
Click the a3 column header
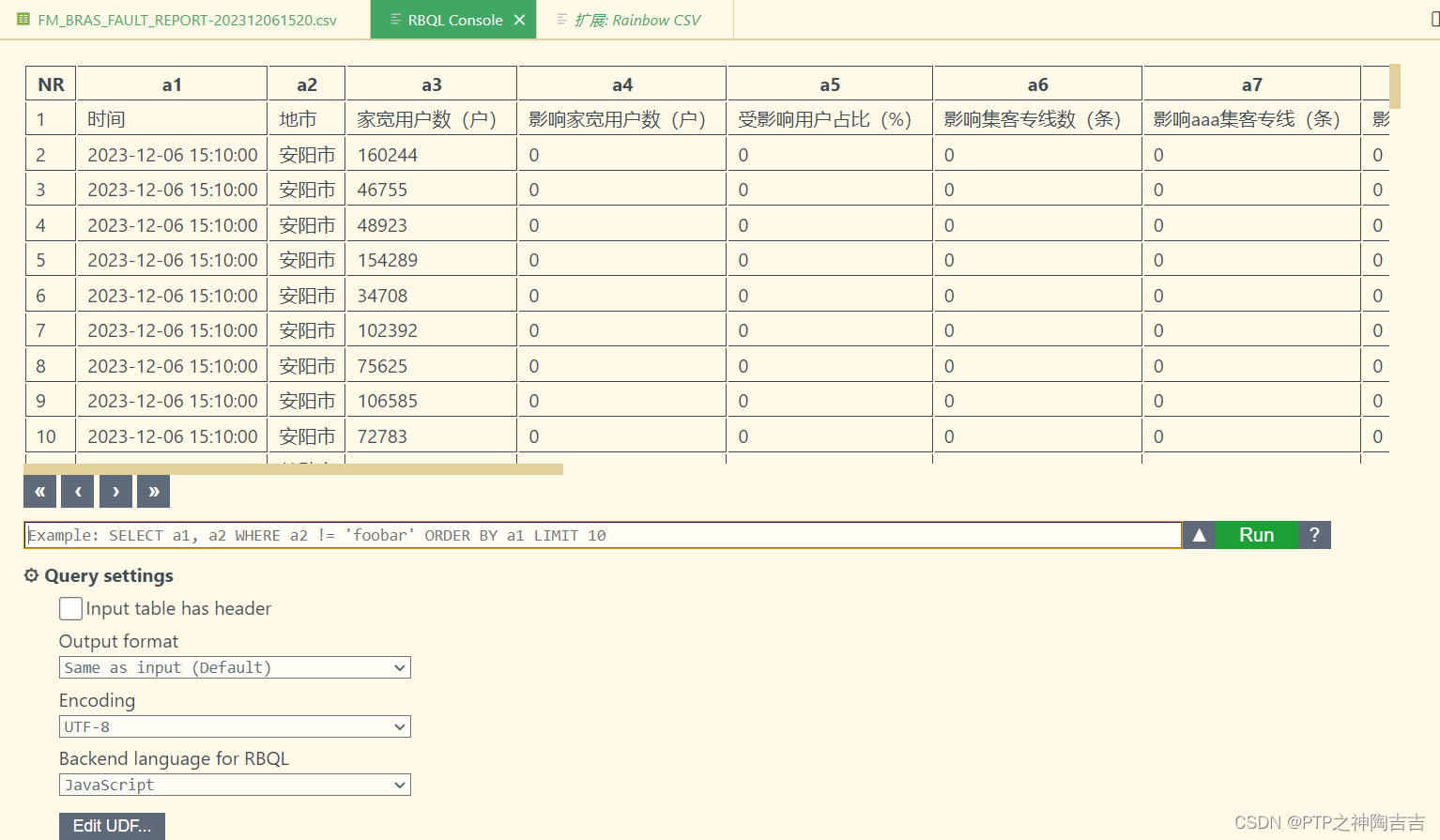click(431, 83)
